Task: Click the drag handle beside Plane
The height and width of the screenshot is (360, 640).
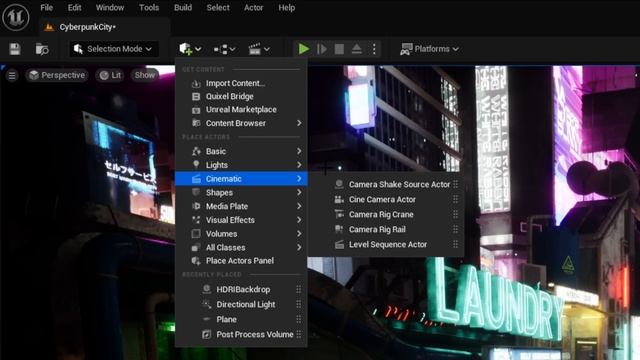Action: tap(299, 319)
